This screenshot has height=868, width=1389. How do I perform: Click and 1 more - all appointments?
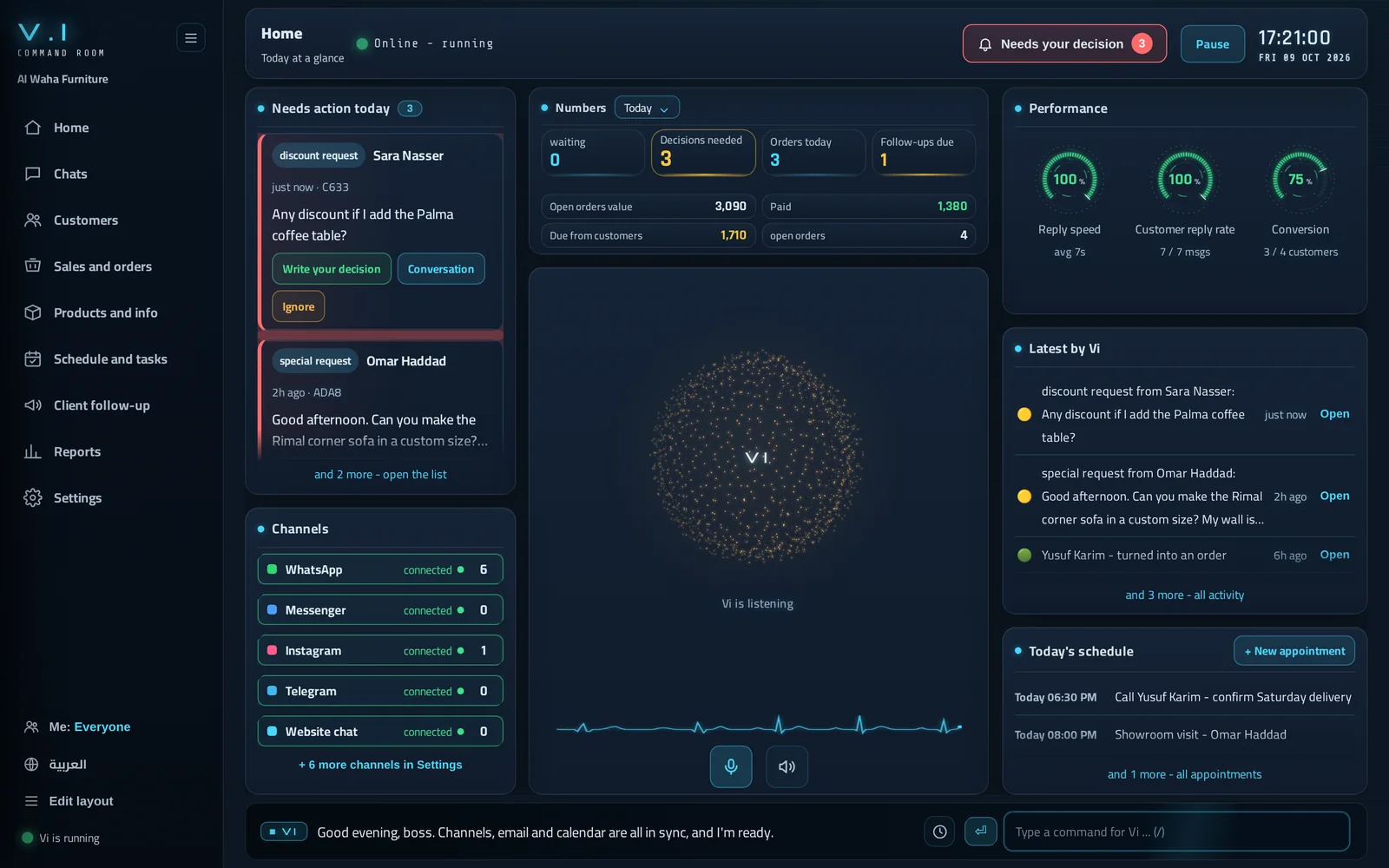click(x=1184, y=774)
